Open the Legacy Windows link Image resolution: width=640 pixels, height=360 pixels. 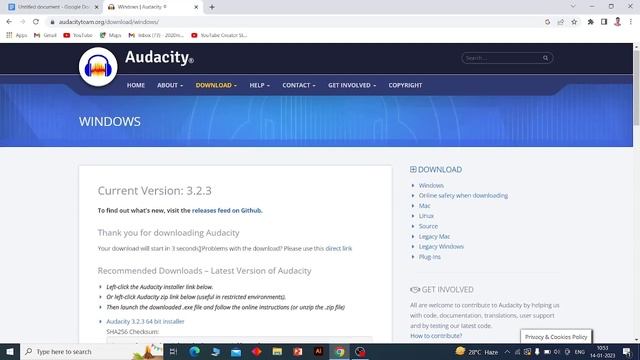coord(441,247)
